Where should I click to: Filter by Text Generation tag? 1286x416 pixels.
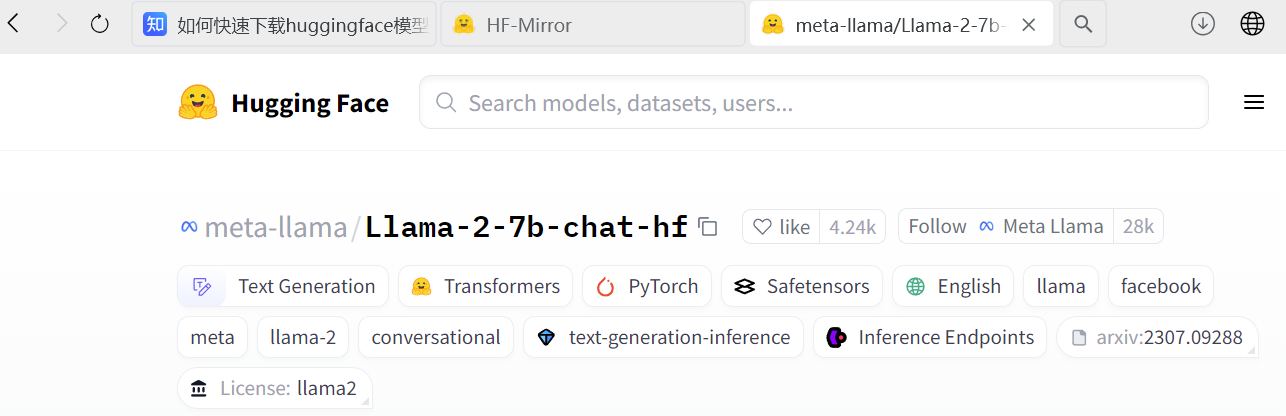click(x=283, y=286)
